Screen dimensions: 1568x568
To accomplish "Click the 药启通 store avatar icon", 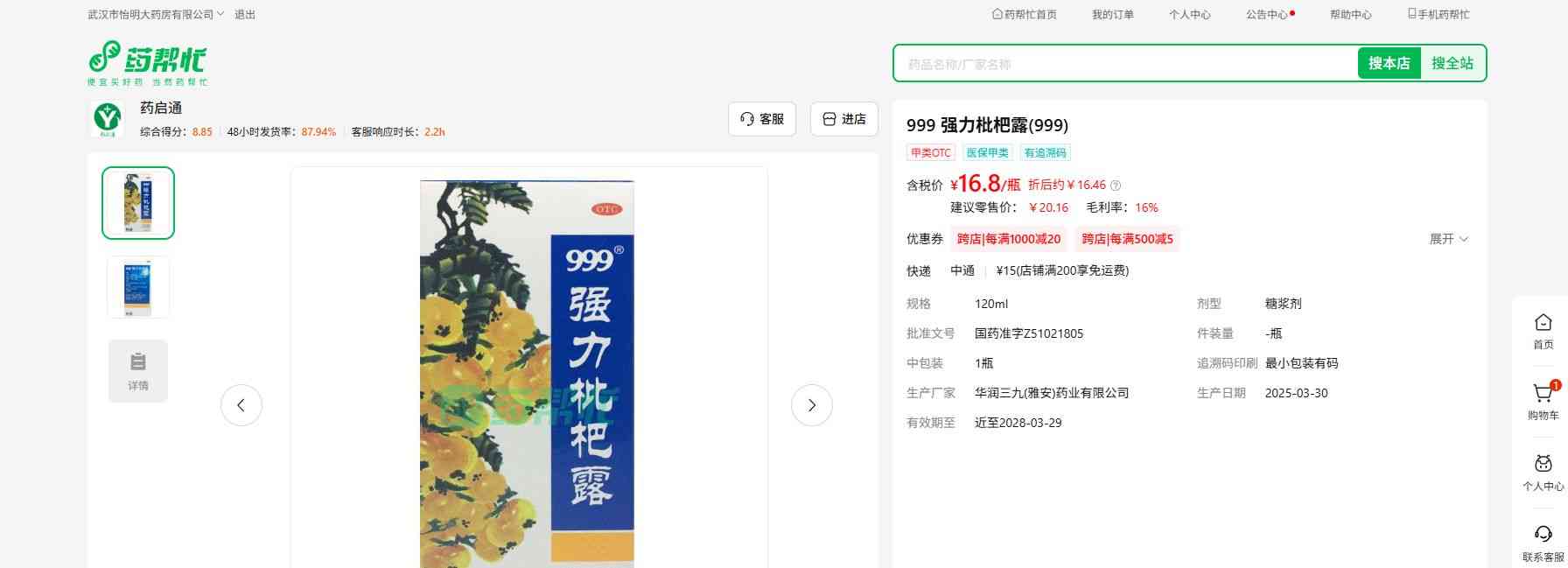I will [108, 119].
